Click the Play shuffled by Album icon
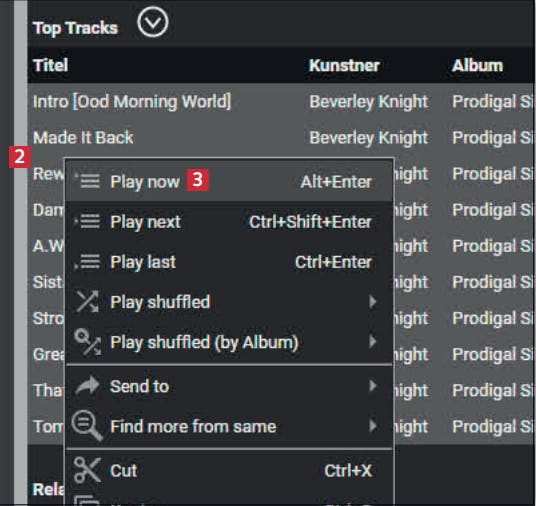Viewport: 536px width, 506px height. click(88, 342)
